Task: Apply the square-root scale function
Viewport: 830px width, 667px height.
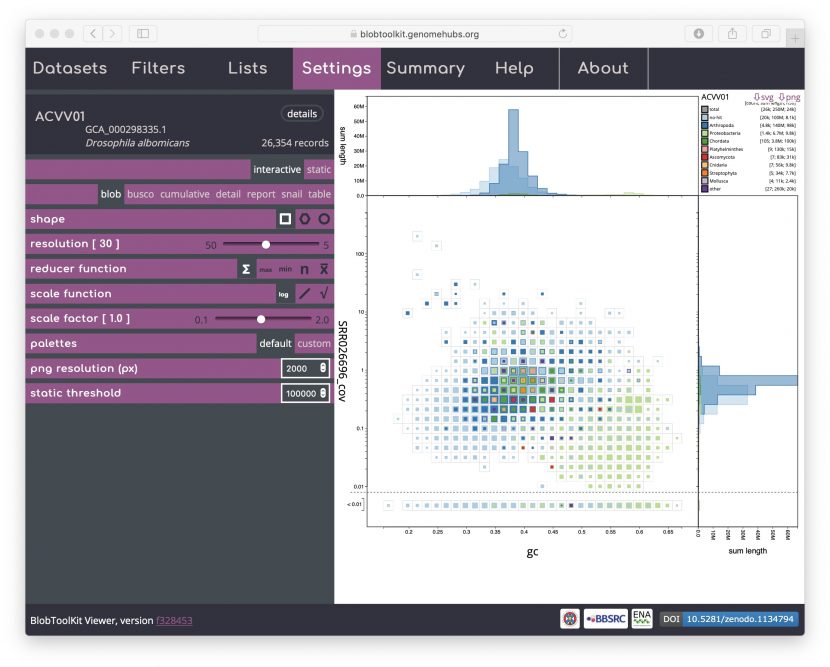Action: click(x=322, y=293)
